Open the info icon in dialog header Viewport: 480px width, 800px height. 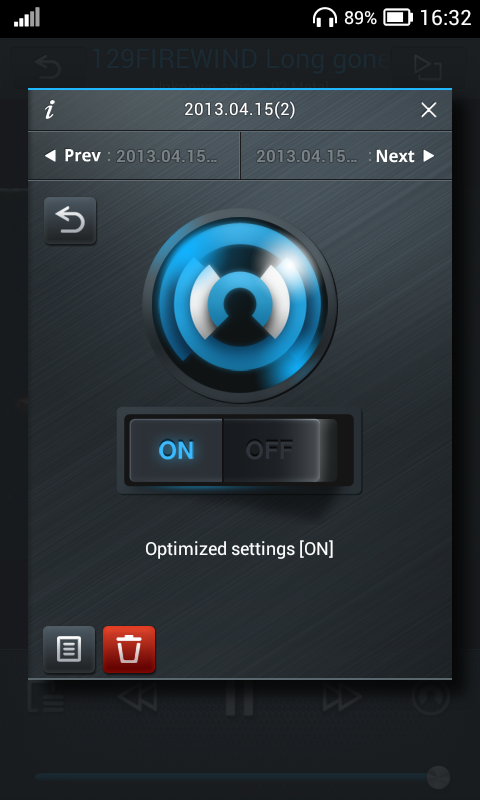click(49, 110)
